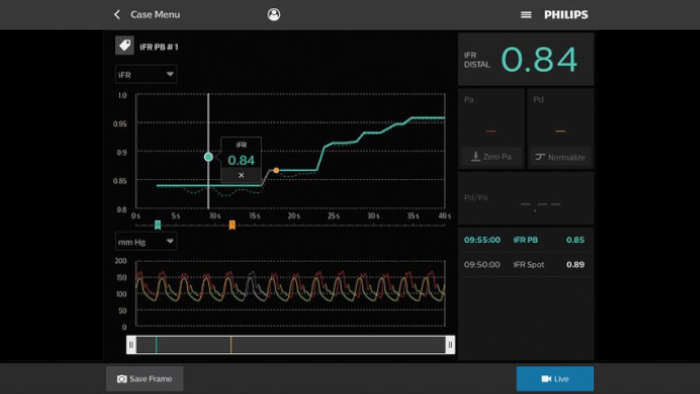The height and width of the screenshot is (394, 700).
Task: Grab the left handle of range slider
Action: point(131,345)
